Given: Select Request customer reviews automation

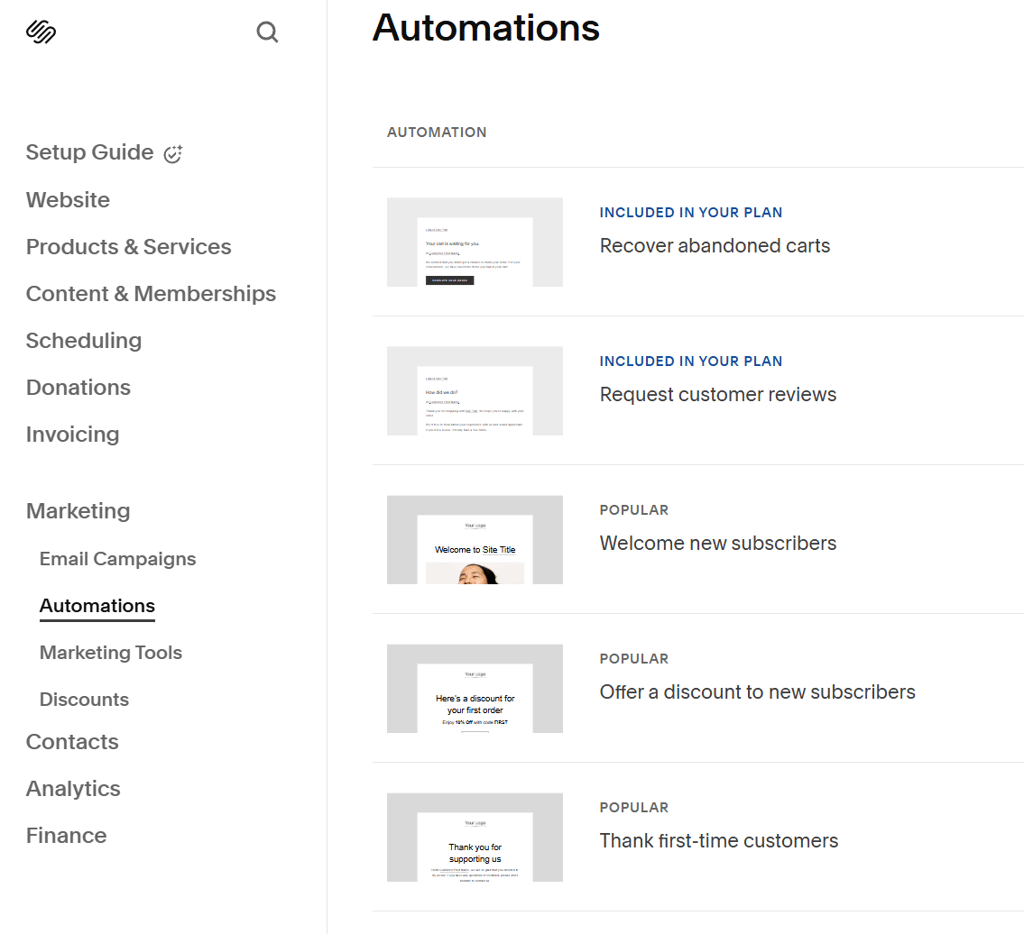Looking at the screenshot, I should coord(718,395).
